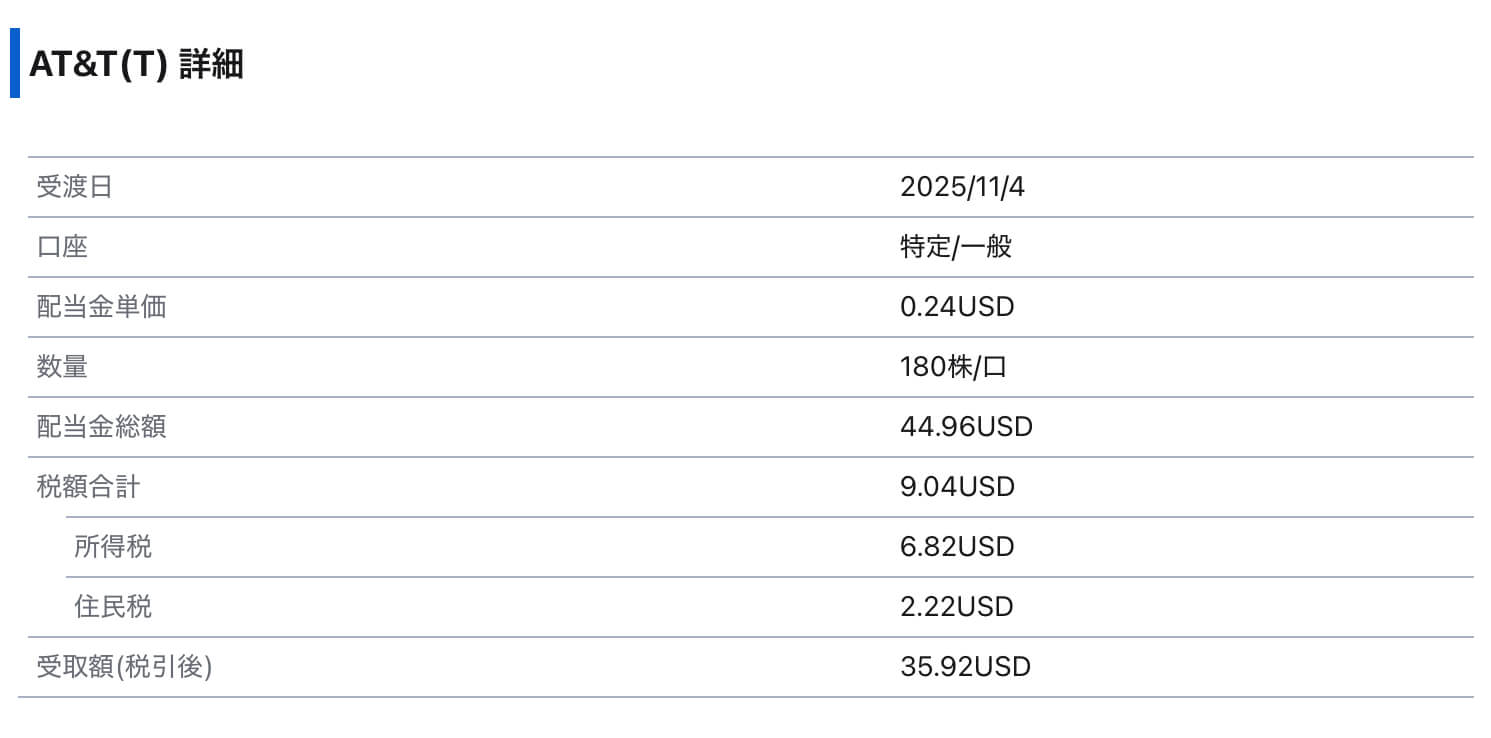
Task: Select the 2.22USD resident tax value
Action: [x=957, y=607]
